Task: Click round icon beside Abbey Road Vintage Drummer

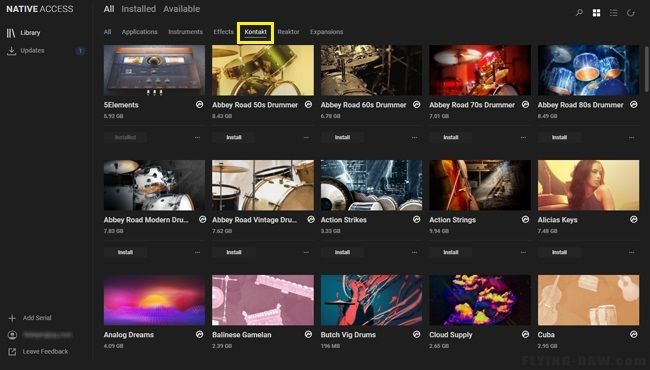Action: point(311,220)
